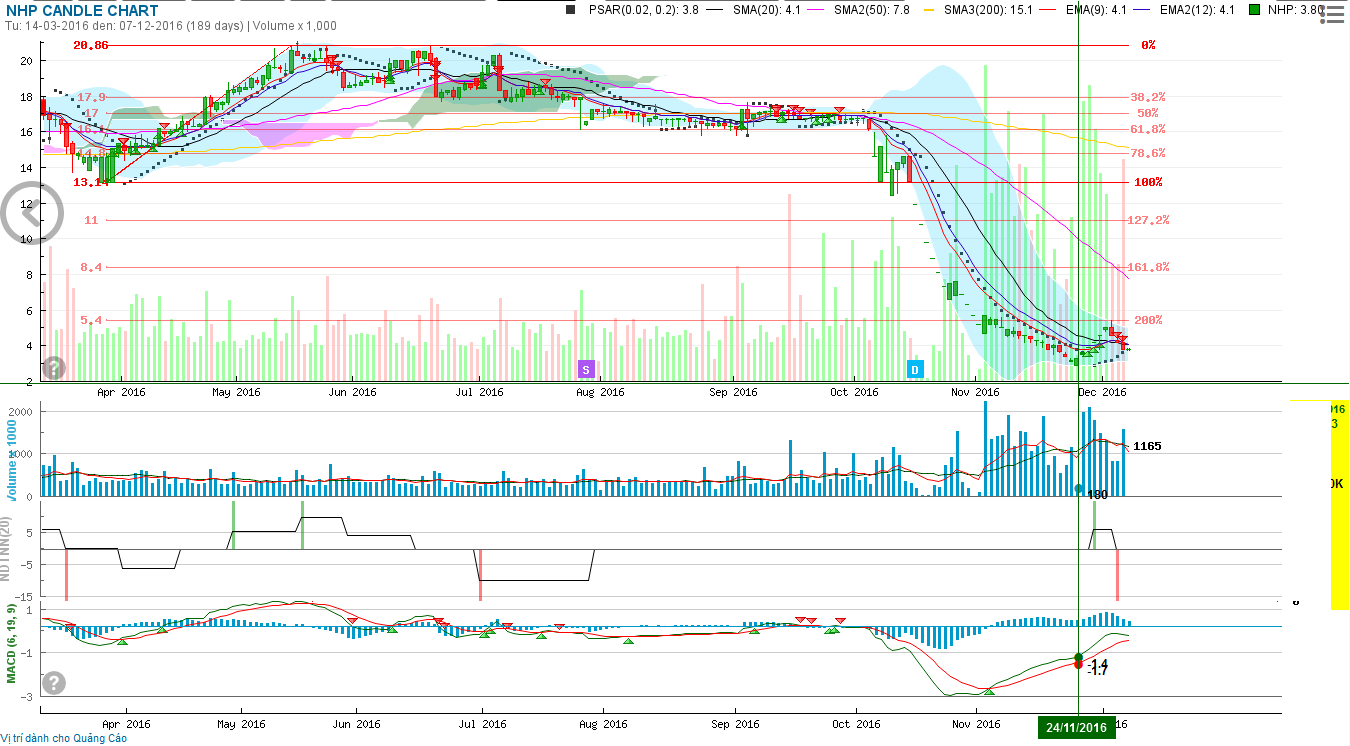Click the 20.86 high price label
This screenshot has width=1350, height=746.
pyautogui.click(x=90, y=46)
